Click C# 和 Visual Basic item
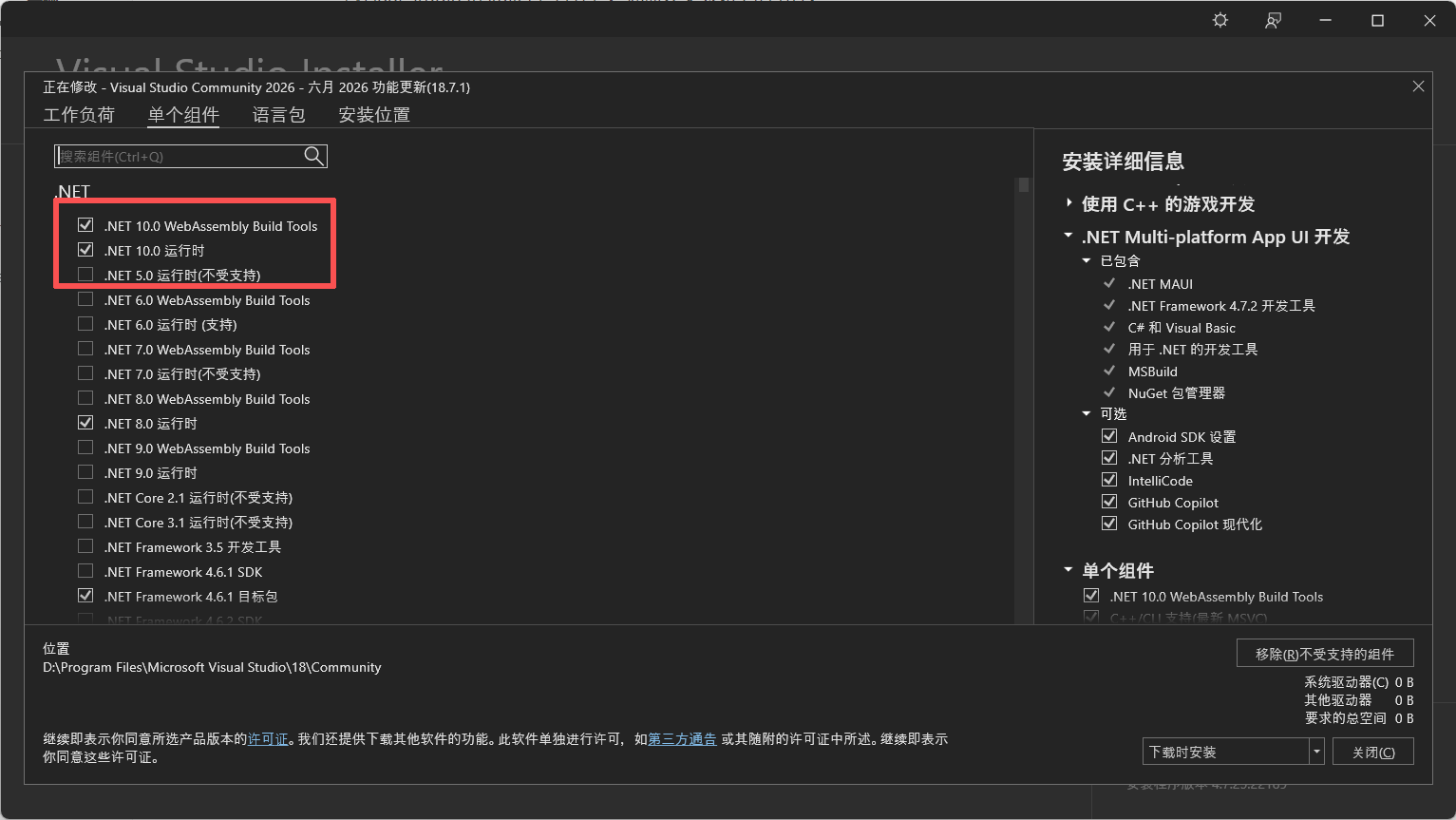This screenshot has width=1456, height=820. pyautogui.click(x=1182, y=327)
